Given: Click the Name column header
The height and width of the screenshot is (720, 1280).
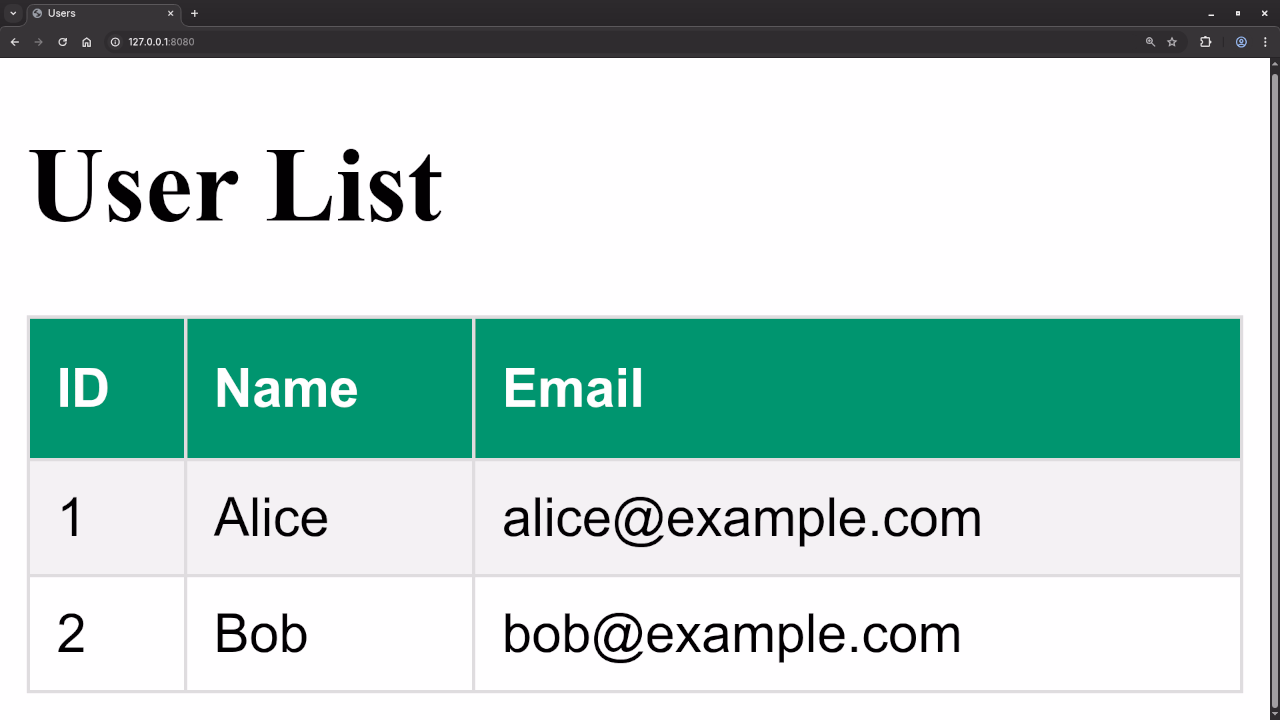Looking at the screenshot, I should [329, 388].
